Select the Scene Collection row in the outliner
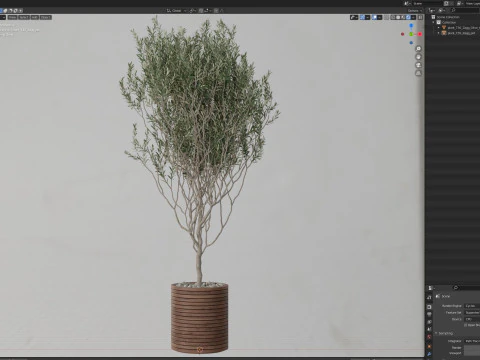This screenshot has height=360, width=480. pos(453,17)
